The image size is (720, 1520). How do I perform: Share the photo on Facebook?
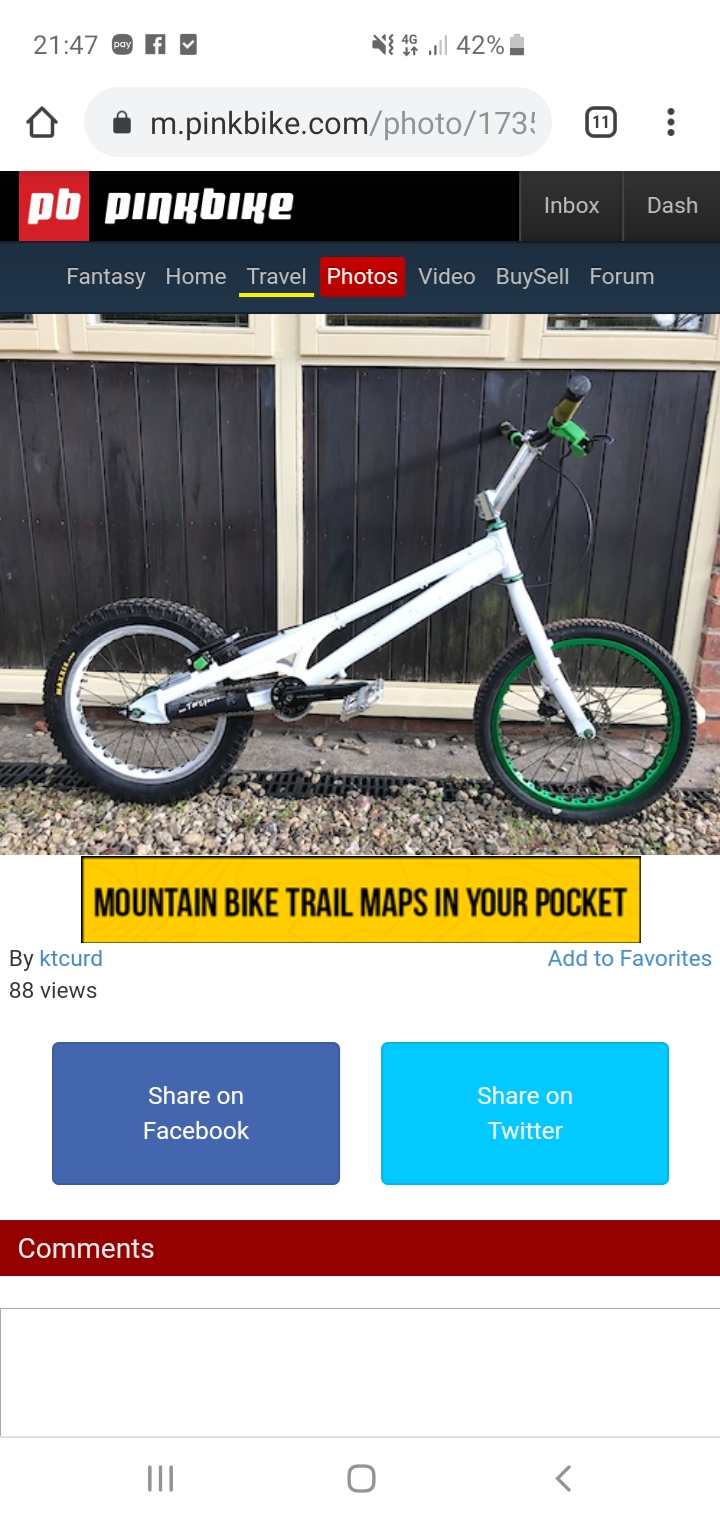tap(196, 1113)
